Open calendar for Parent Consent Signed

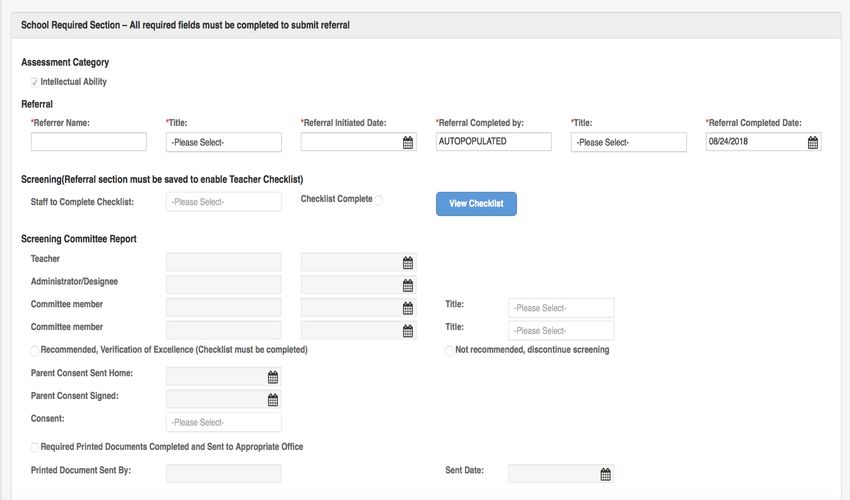pos(273,400)
